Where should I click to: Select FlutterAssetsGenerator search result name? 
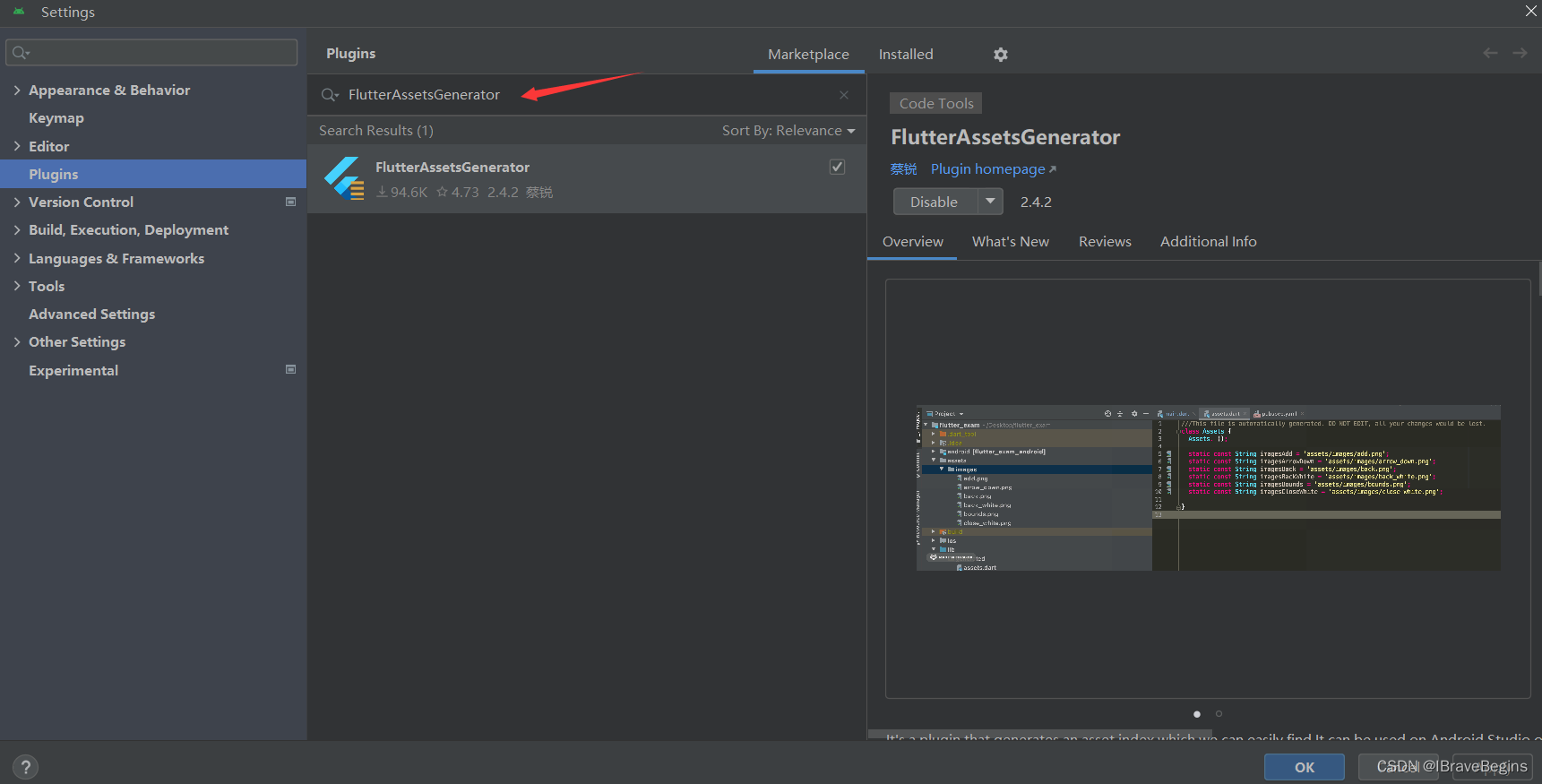click(x=452, y=168)
